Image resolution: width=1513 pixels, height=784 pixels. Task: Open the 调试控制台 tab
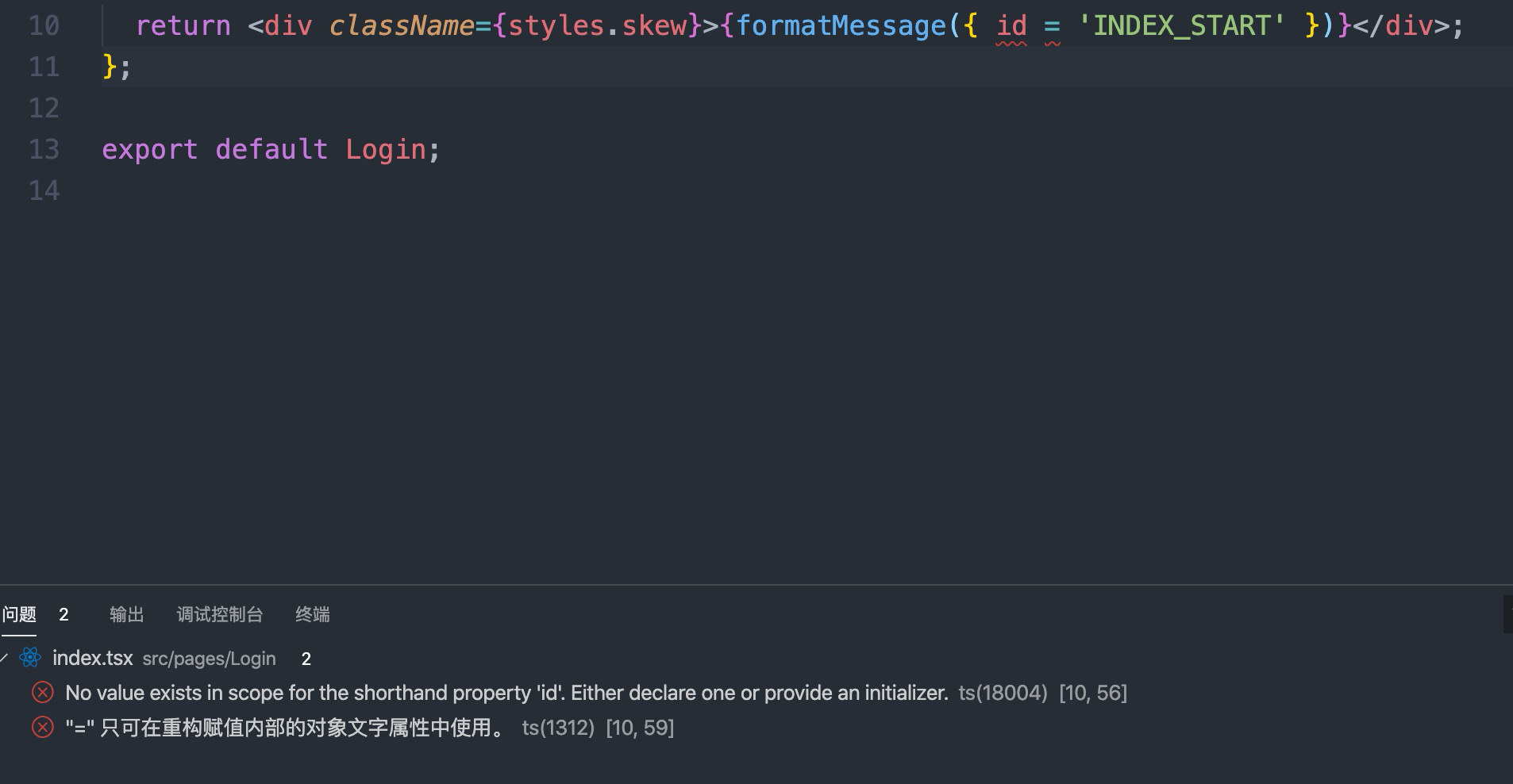coord(220,613)
